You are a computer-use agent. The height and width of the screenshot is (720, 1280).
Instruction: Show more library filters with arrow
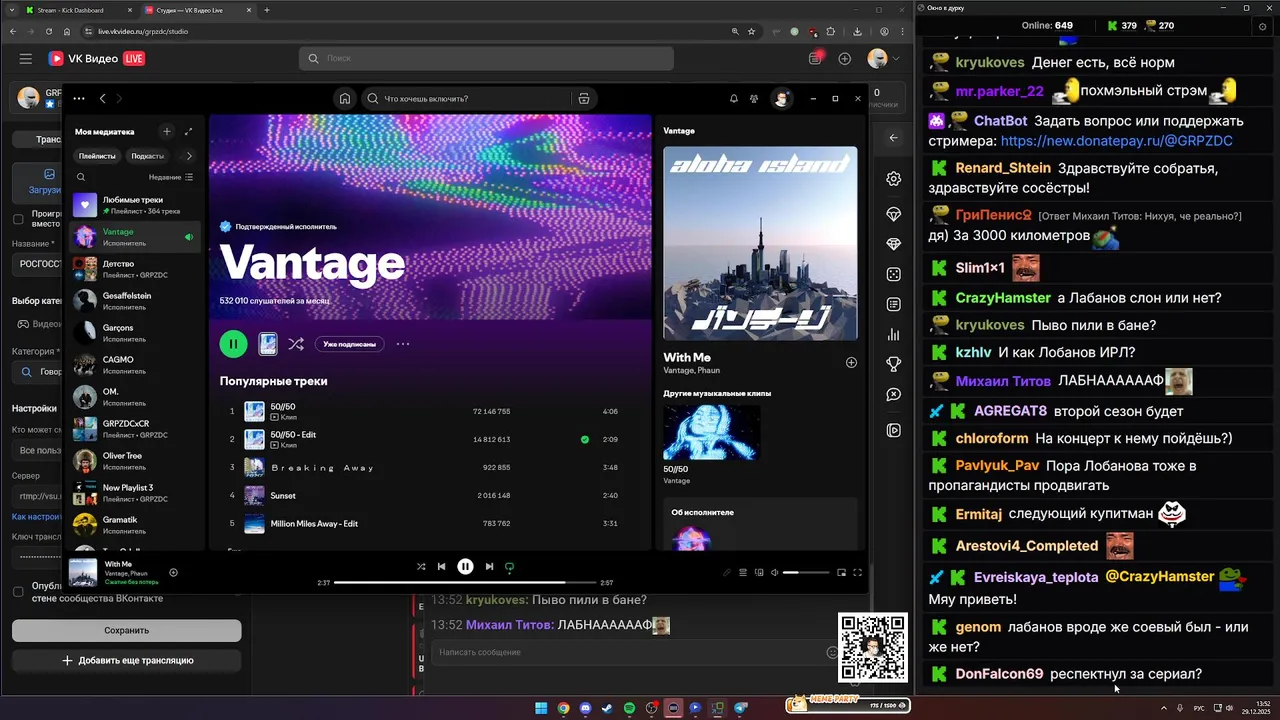(189, 156)
